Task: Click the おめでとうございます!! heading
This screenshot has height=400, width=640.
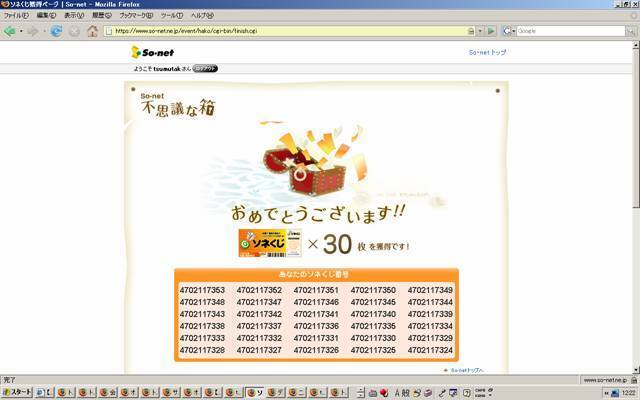Action: pyautogui.click(x=318, y=214)
